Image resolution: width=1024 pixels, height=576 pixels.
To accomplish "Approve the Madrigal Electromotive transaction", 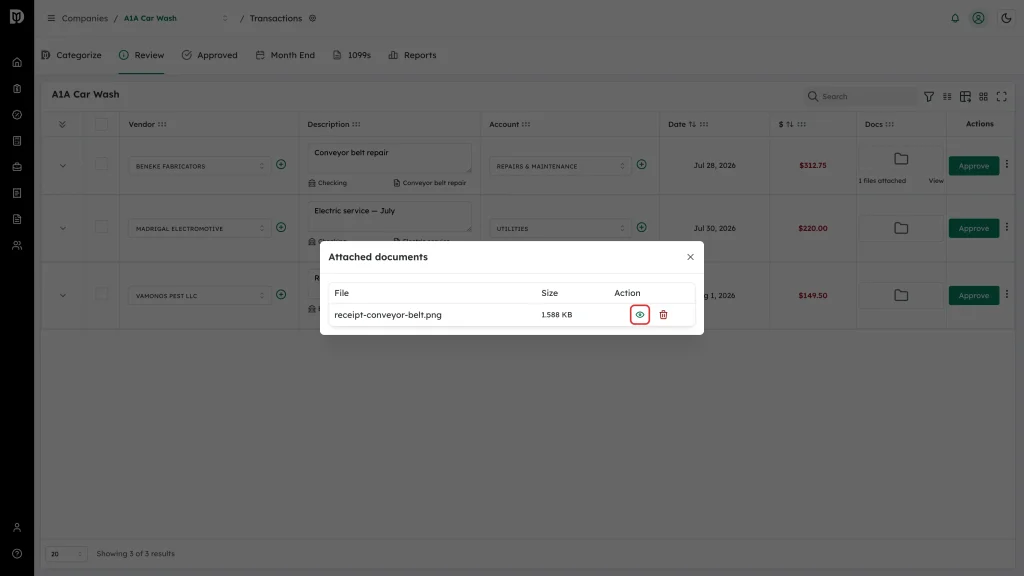I will (x=974, y=229).
